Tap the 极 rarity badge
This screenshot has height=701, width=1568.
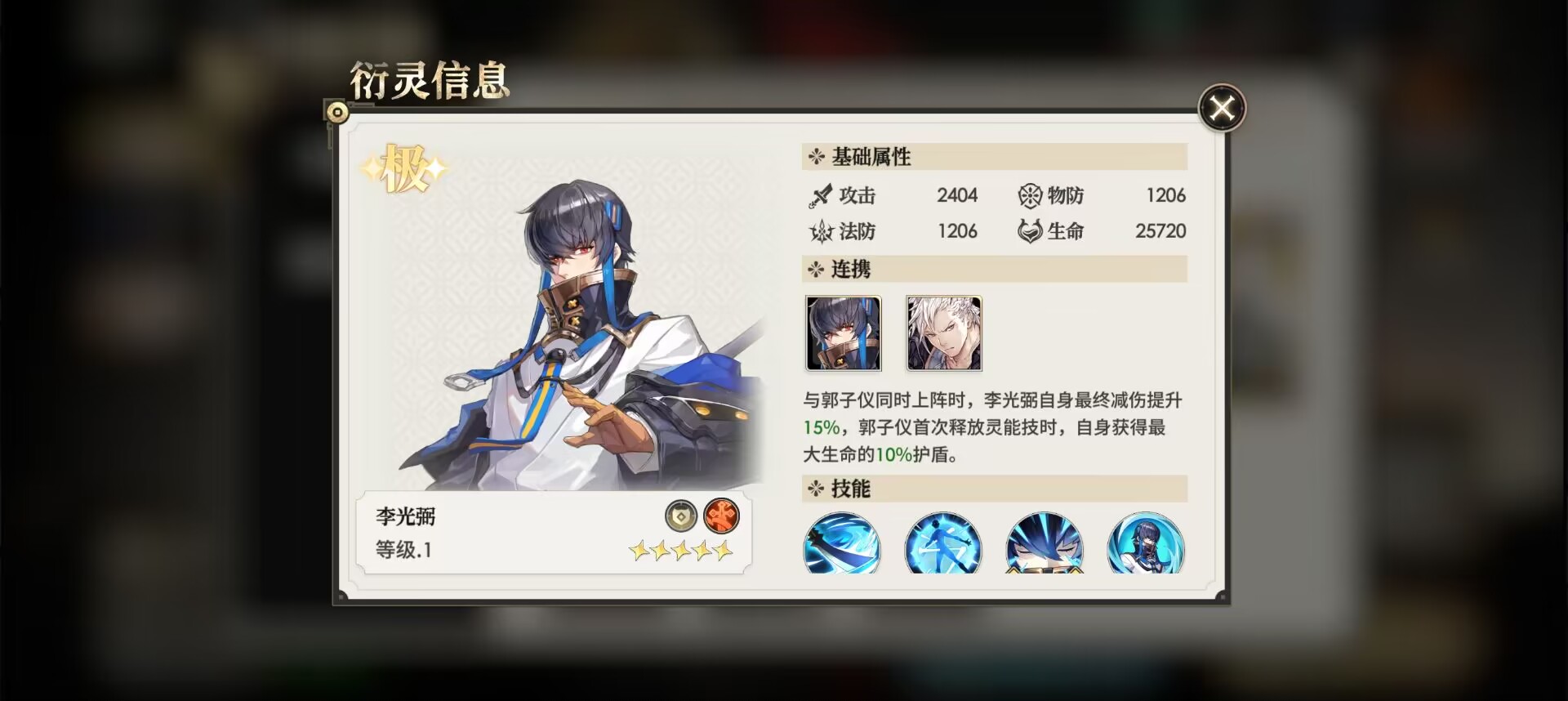pos(404,169)
